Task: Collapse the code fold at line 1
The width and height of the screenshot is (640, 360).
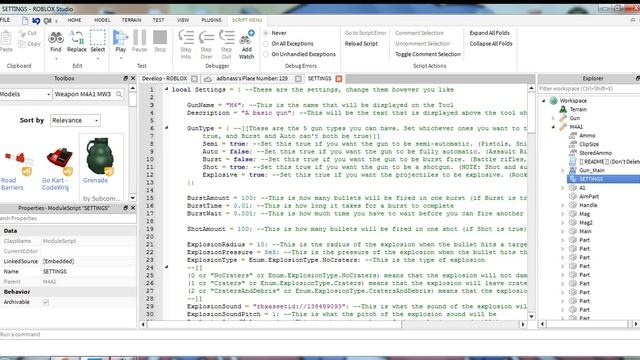Action: point(167,89)
